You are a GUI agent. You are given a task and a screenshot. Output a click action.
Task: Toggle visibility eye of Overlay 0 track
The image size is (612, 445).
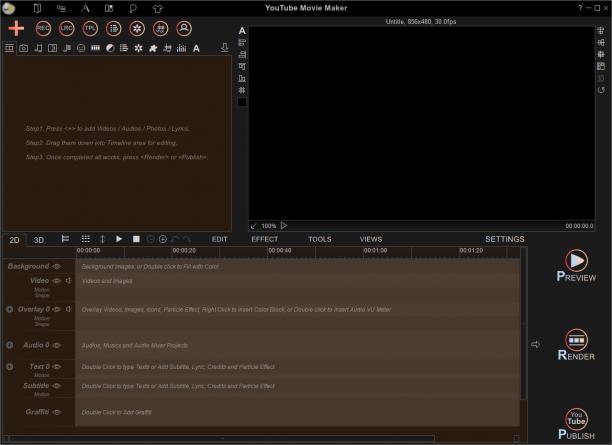pyautogui.click(x=57, y=309)
